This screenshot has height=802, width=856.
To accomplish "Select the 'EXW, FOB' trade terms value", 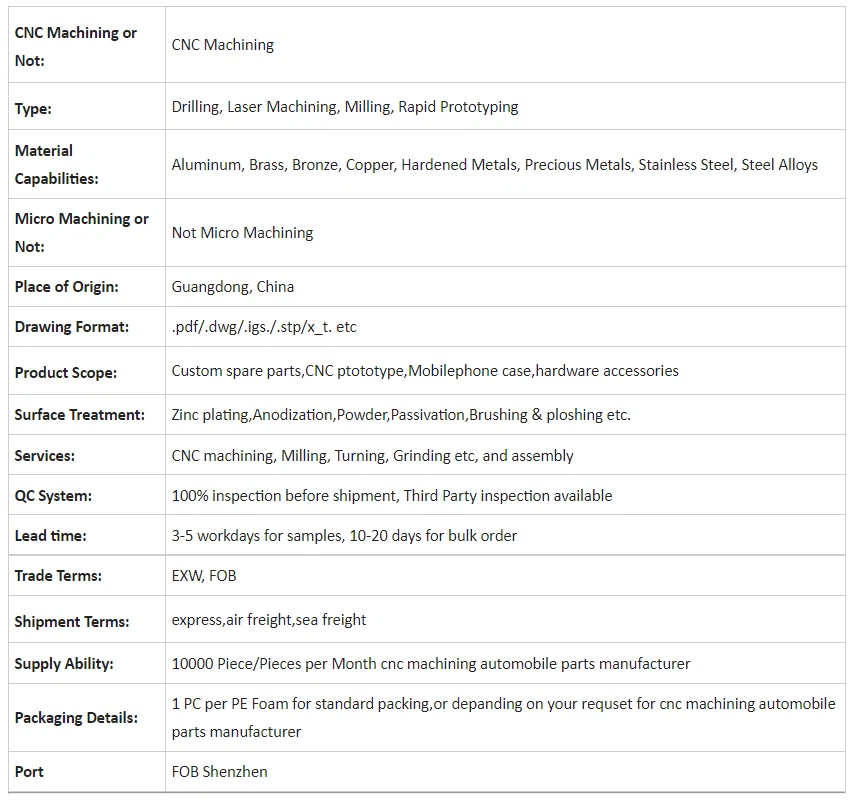I will pos(204,575).
